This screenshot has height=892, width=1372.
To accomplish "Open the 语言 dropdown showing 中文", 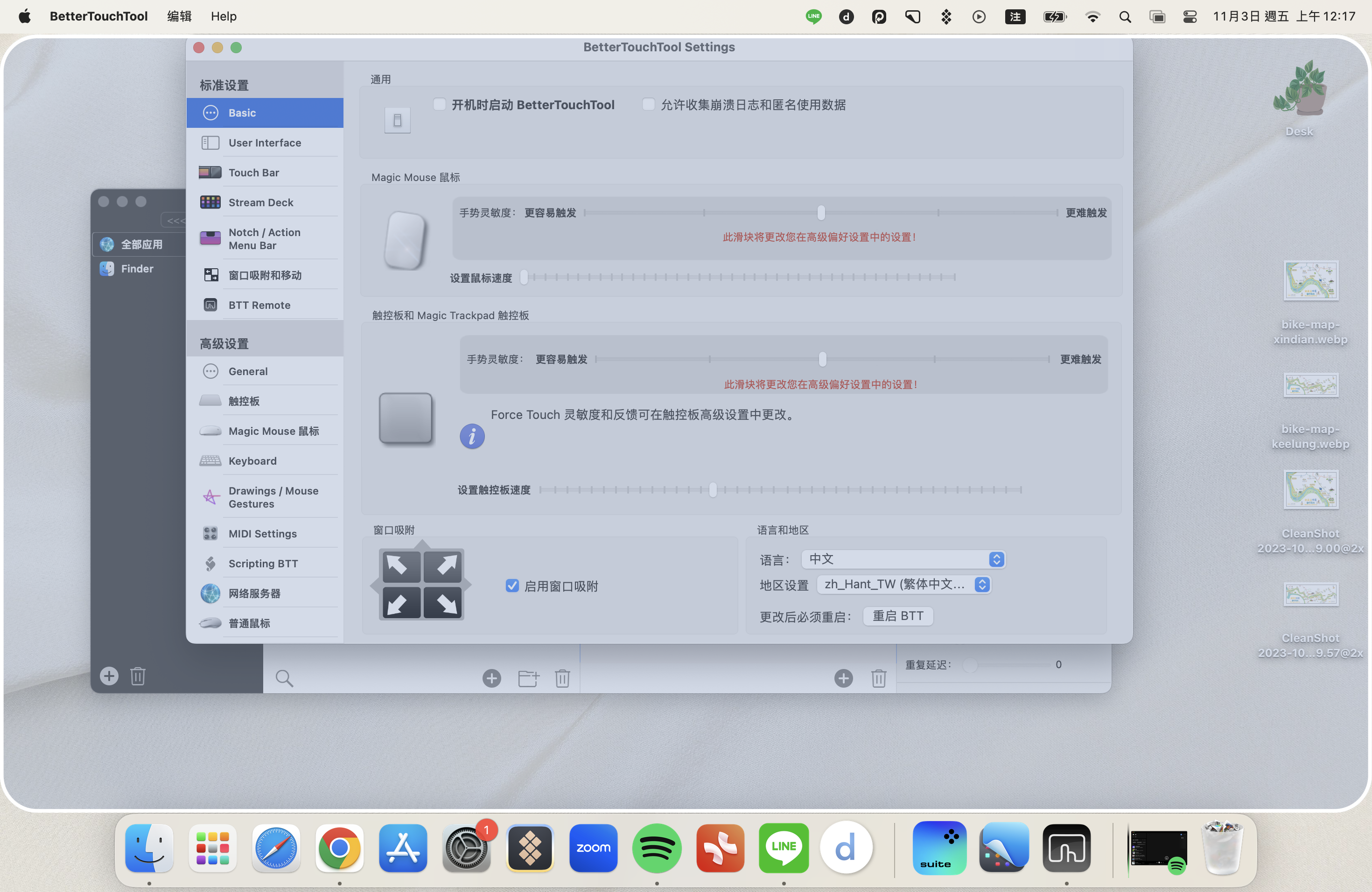I will coord(903,559).
